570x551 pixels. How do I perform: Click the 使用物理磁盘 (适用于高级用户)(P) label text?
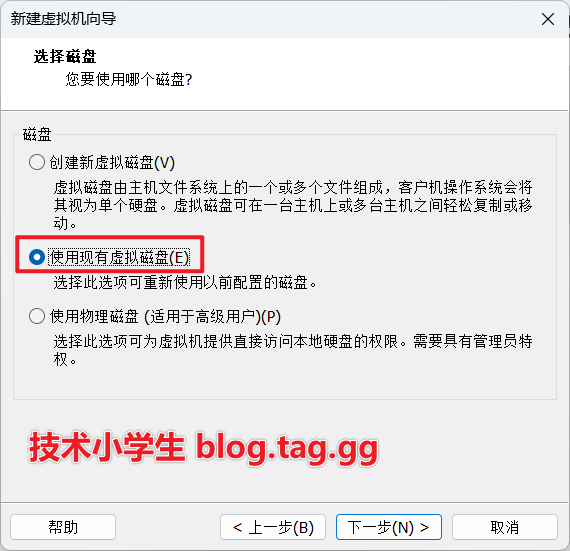pyautogui.click(x=165, y=316)
